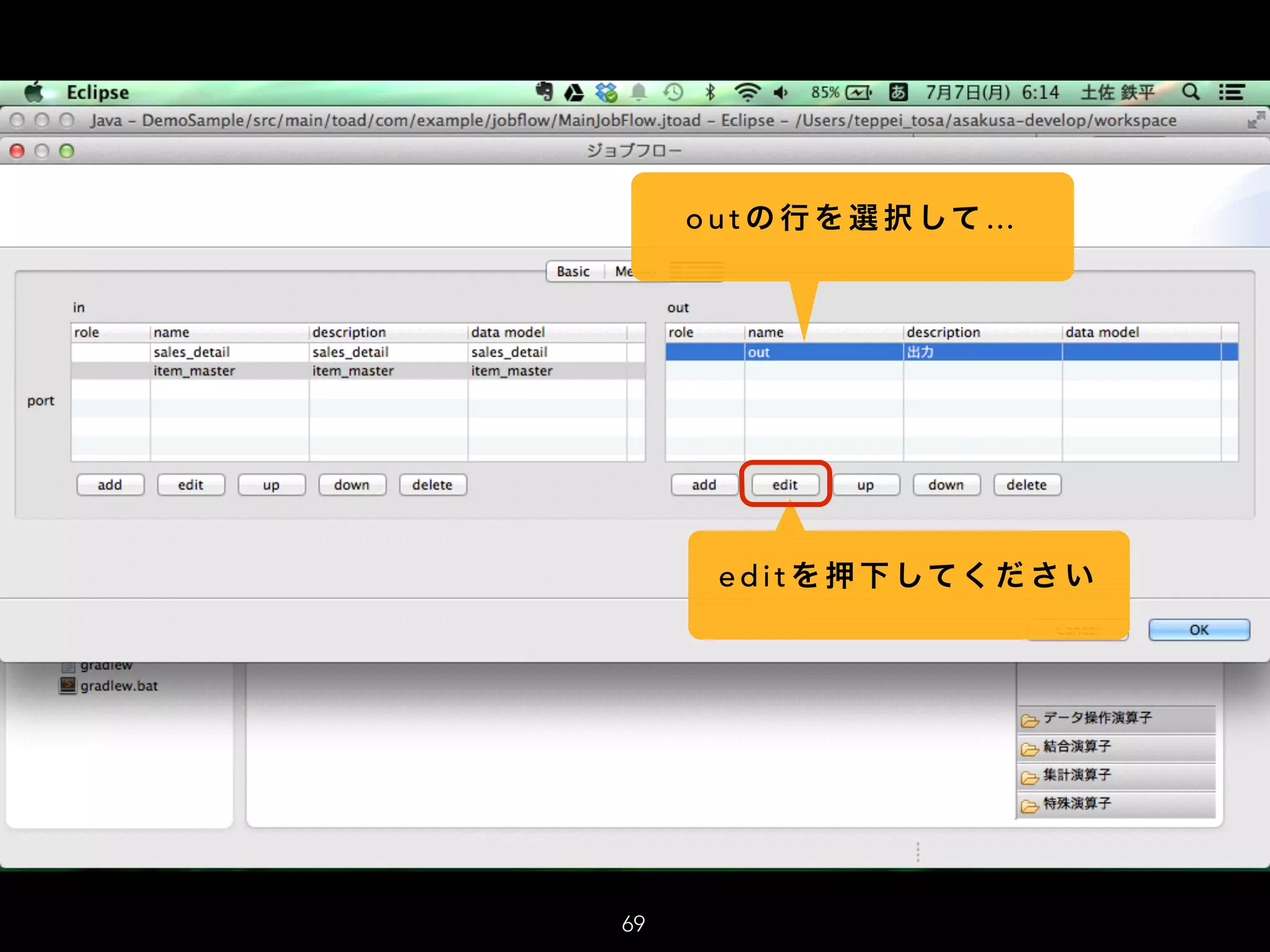Image resolution: width=1270 pixels, height=952 pixels.
Task: Click the date and time 7月7日(月) 6:14
Action: point(992,92)
